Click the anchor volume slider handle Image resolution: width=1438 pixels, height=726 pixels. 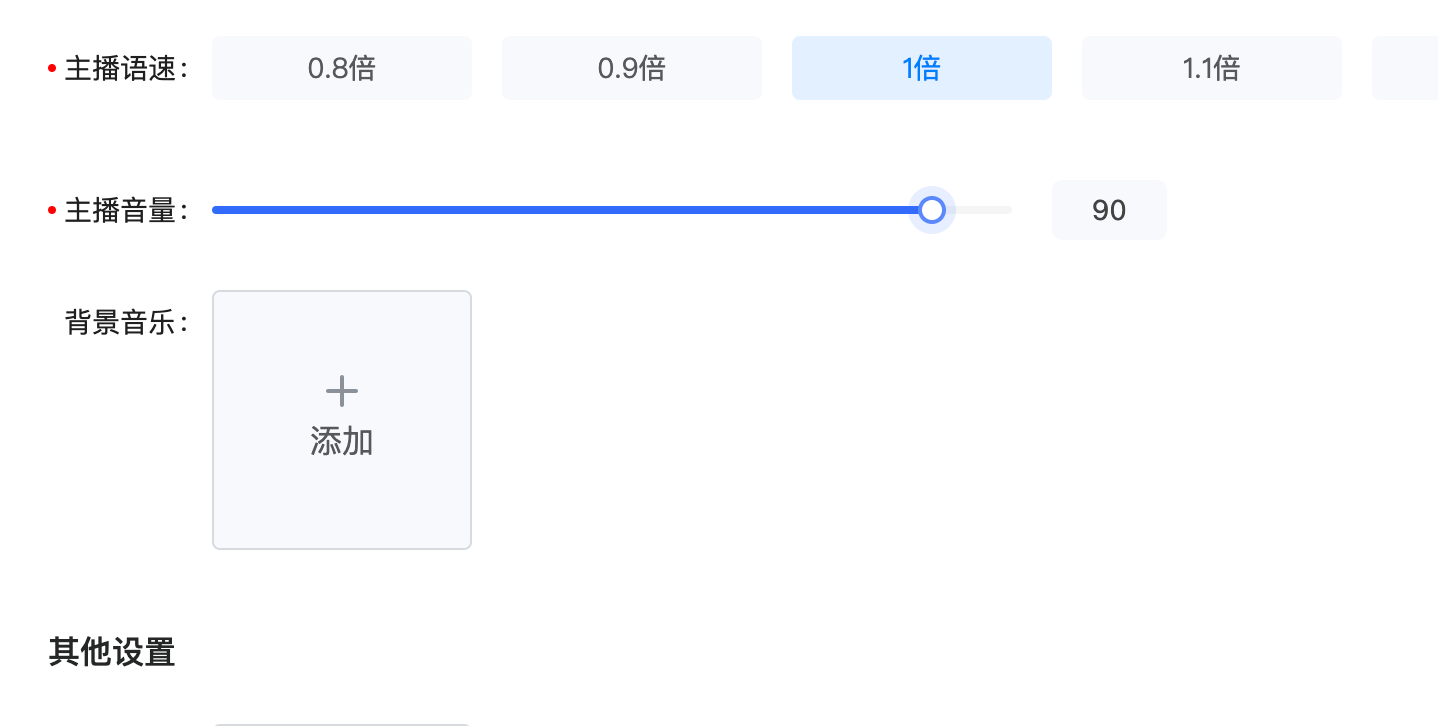[x=931, y=210]
